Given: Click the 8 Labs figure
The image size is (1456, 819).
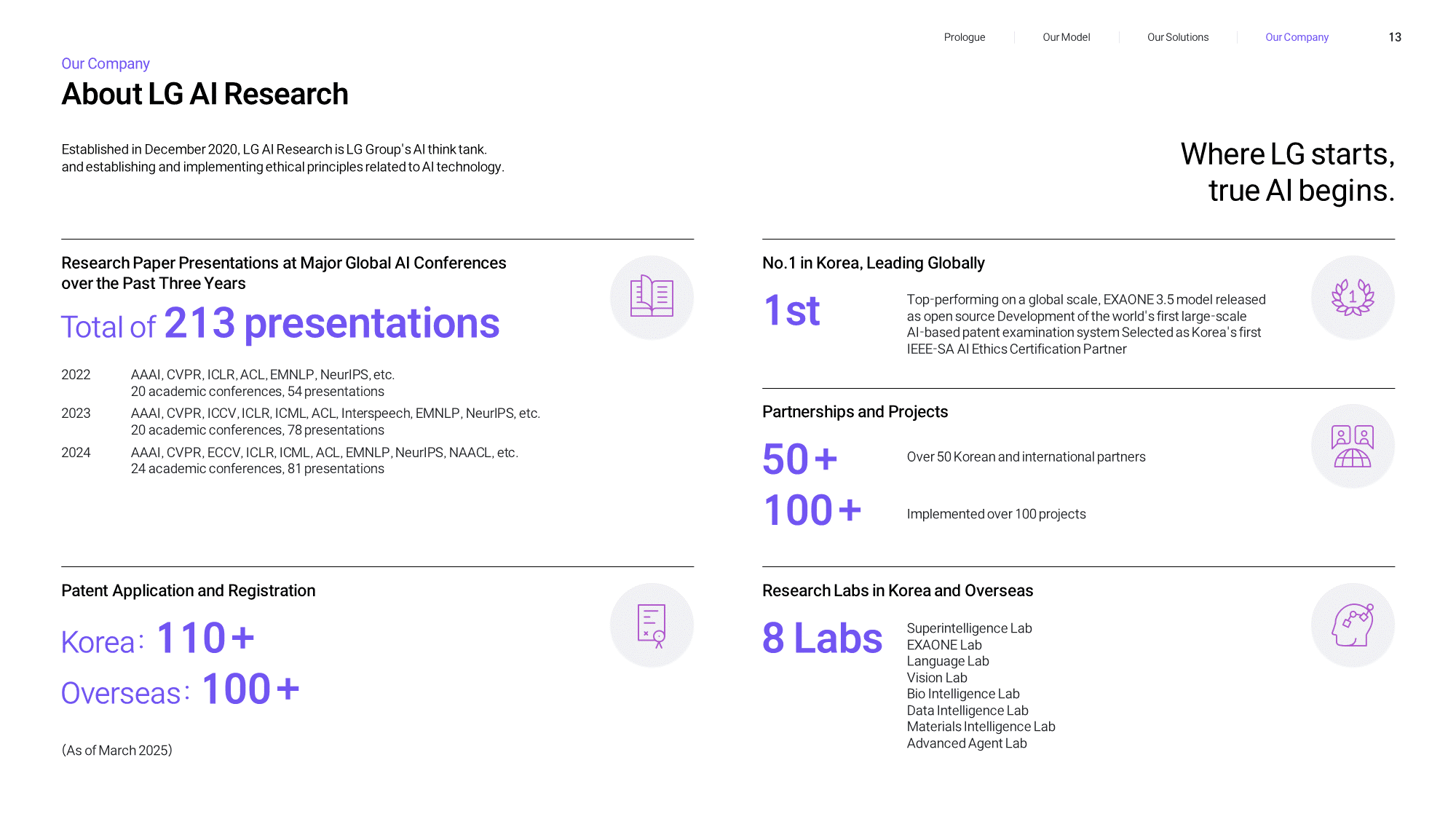Looking at the screenshot, I should tap(822, 638).
